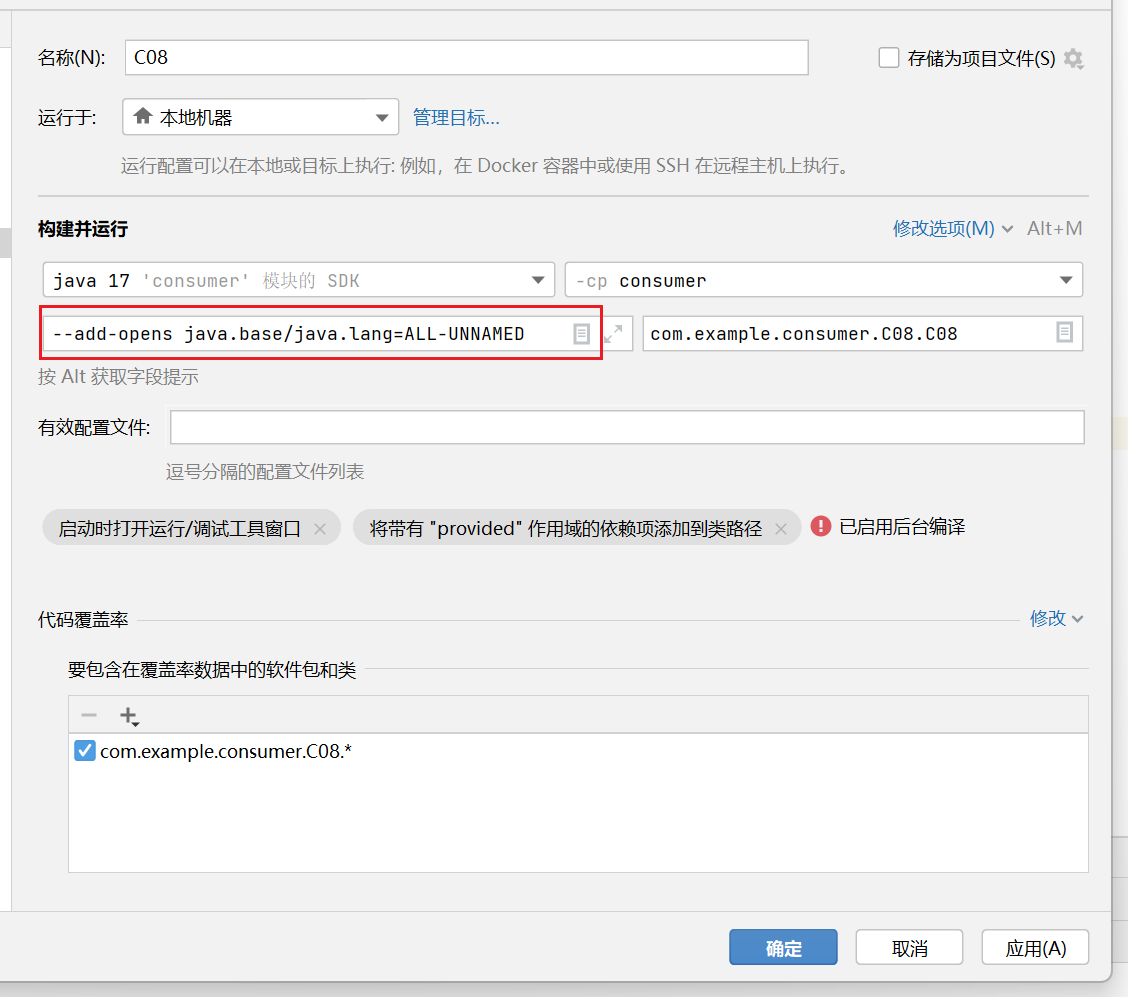Add a coverage package using the plus icon

[x=126, y=715]
